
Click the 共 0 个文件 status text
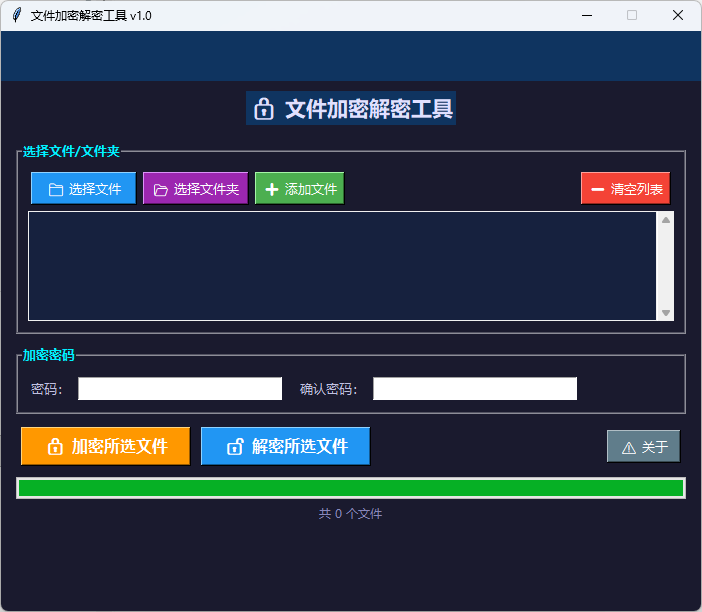click(351, 514)
